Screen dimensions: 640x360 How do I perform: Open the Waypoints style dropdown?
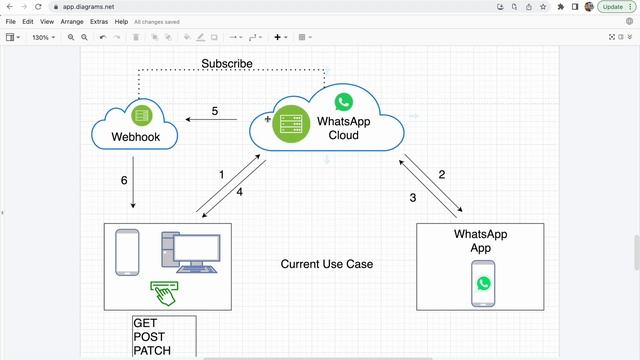click(255, 37)
